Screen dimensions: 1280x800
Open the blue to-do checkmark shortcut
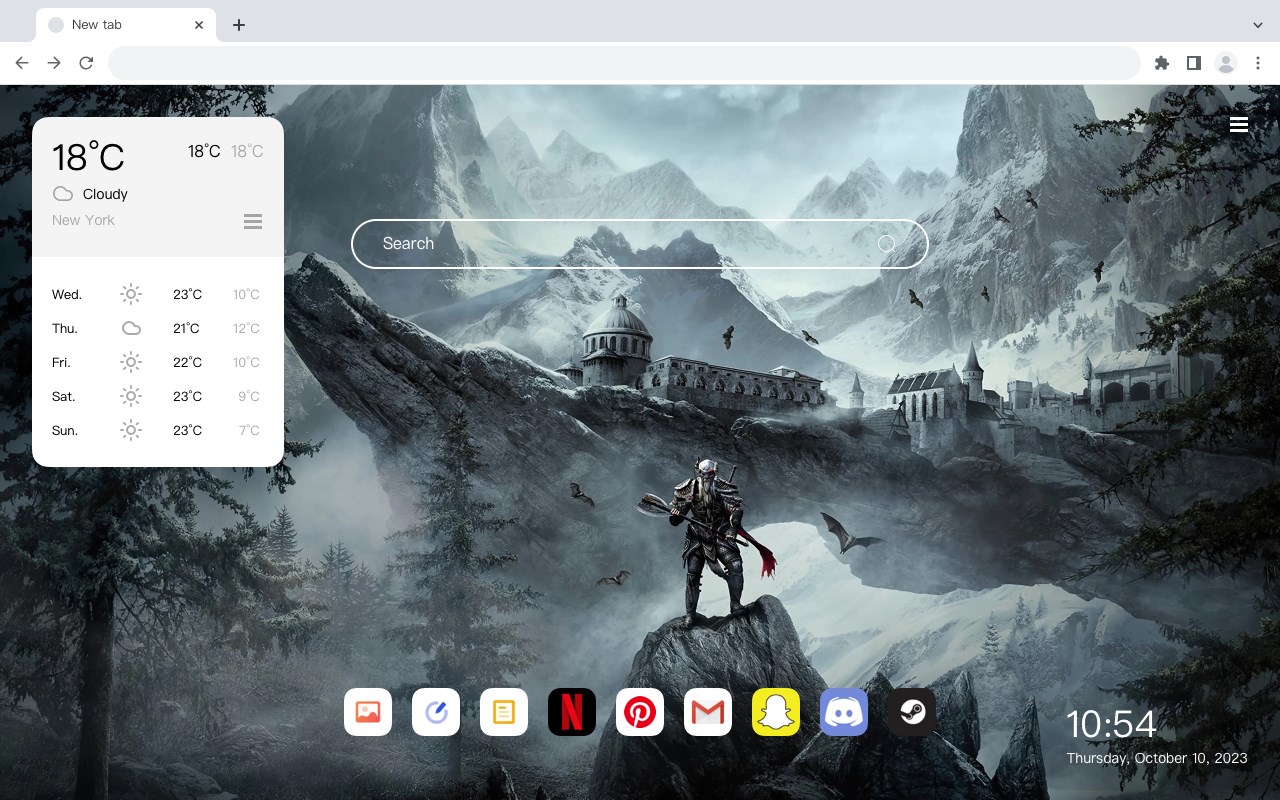[x=436, y=712]
